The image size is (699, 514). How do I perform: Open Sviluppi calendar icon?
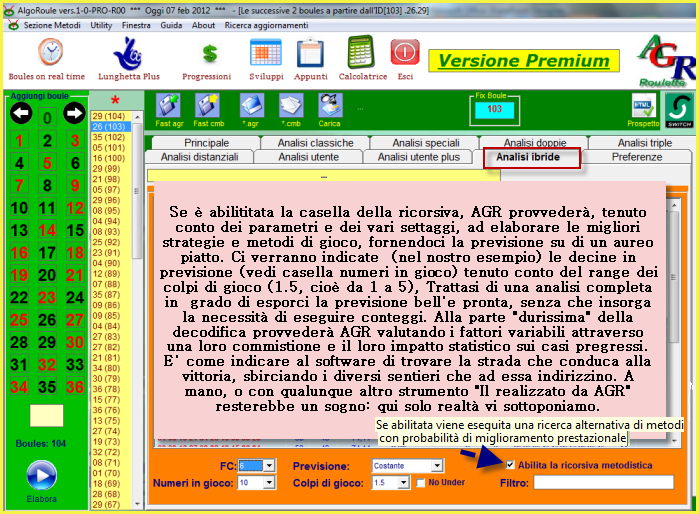pos(266,53)
